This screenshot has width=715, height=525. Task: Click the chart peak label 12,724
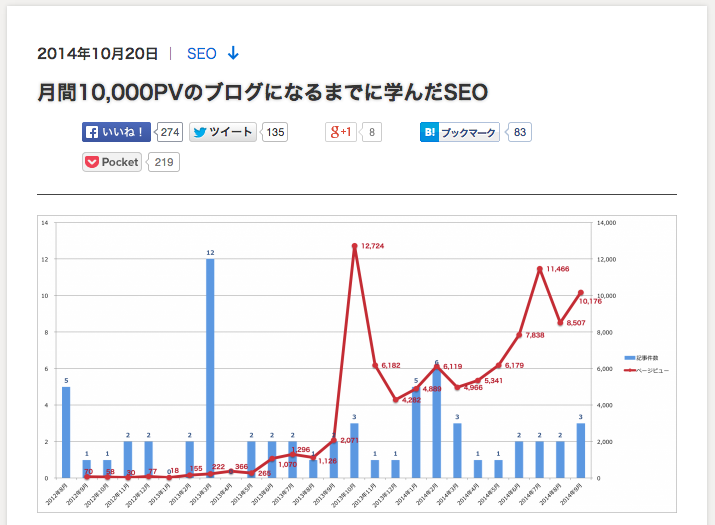[373, 246]
